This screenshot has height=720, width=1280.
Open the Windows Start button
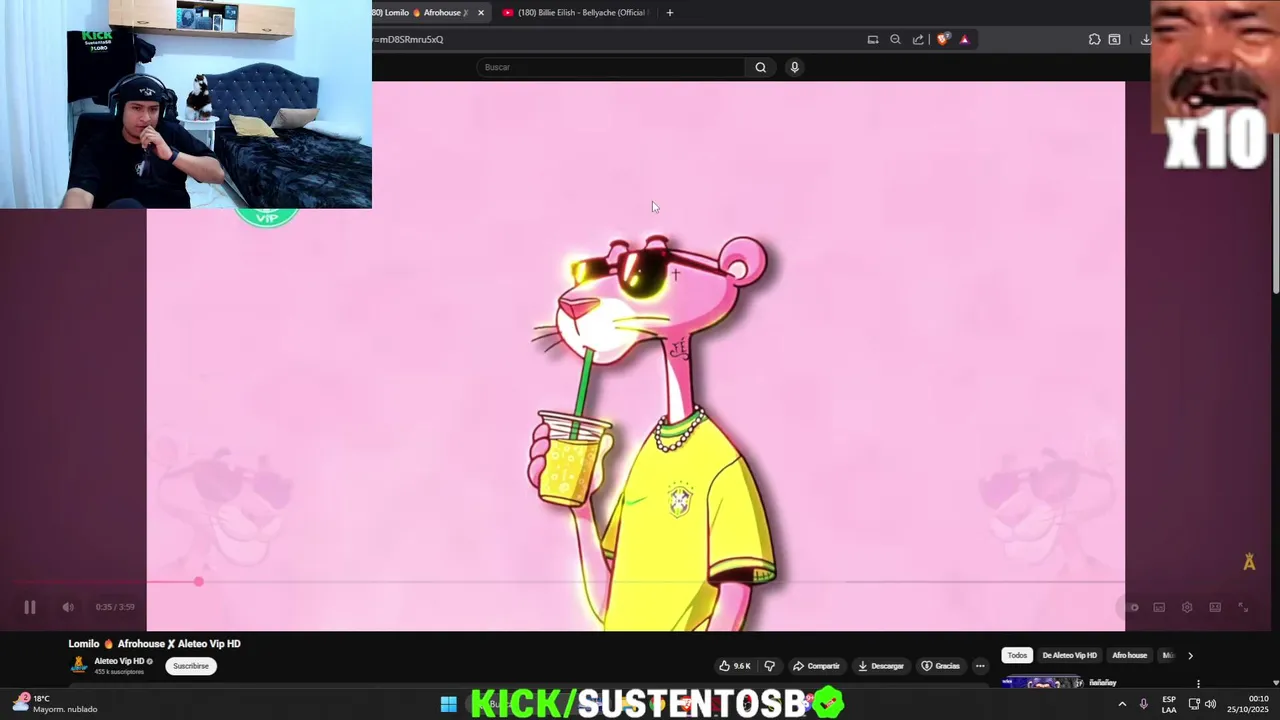click(448, 704)
